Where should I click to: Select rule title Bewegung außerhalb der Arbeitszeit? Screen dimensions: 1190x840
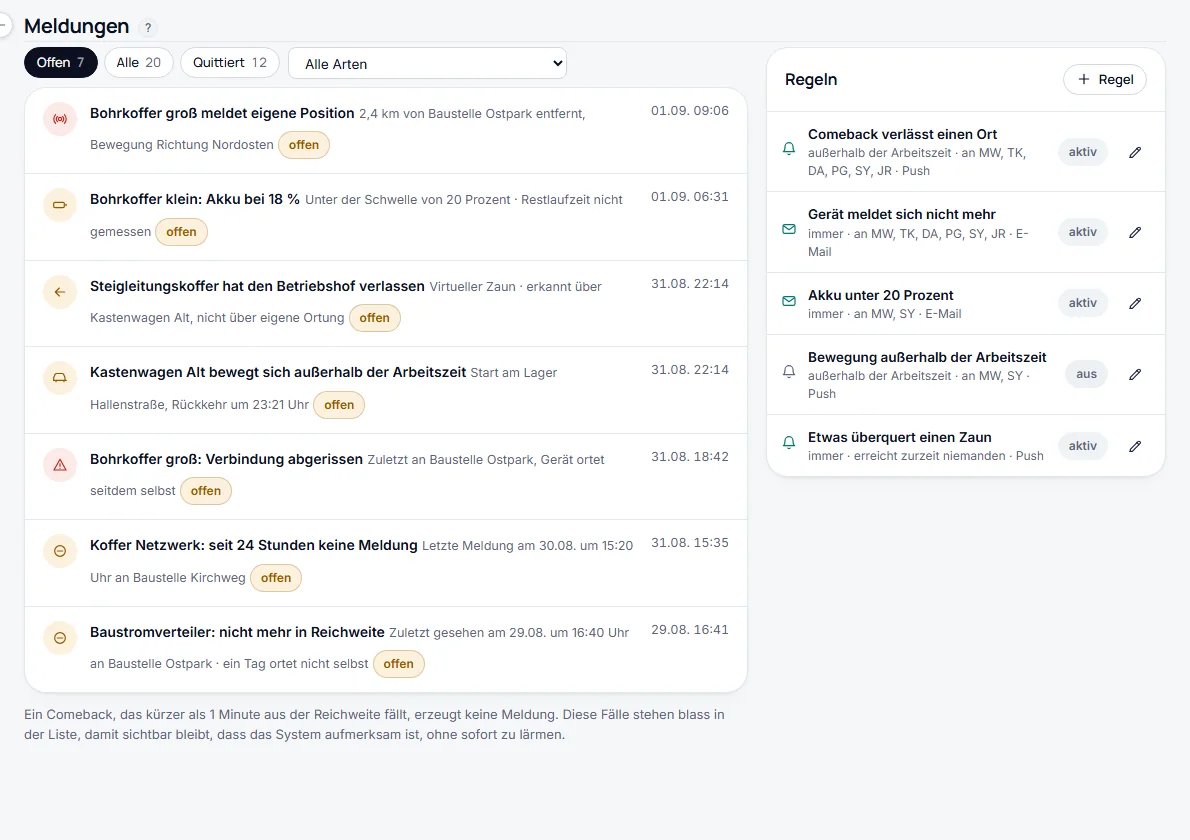coord(927,357)
